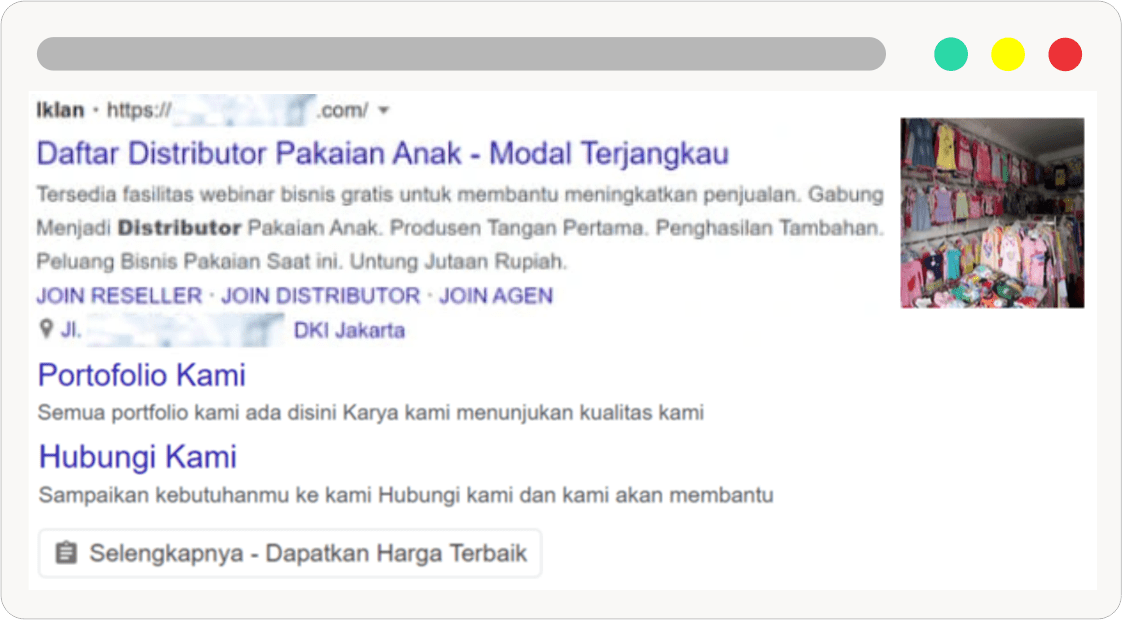Open the children's clothing shop thumbnail
This screenshot has height=620, width=1122.
click(x=992, y=213)
